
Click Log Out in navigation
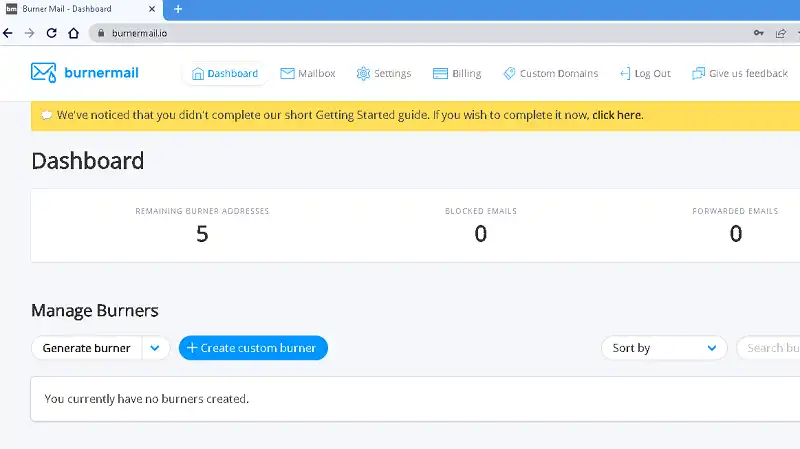click(645, 73)
